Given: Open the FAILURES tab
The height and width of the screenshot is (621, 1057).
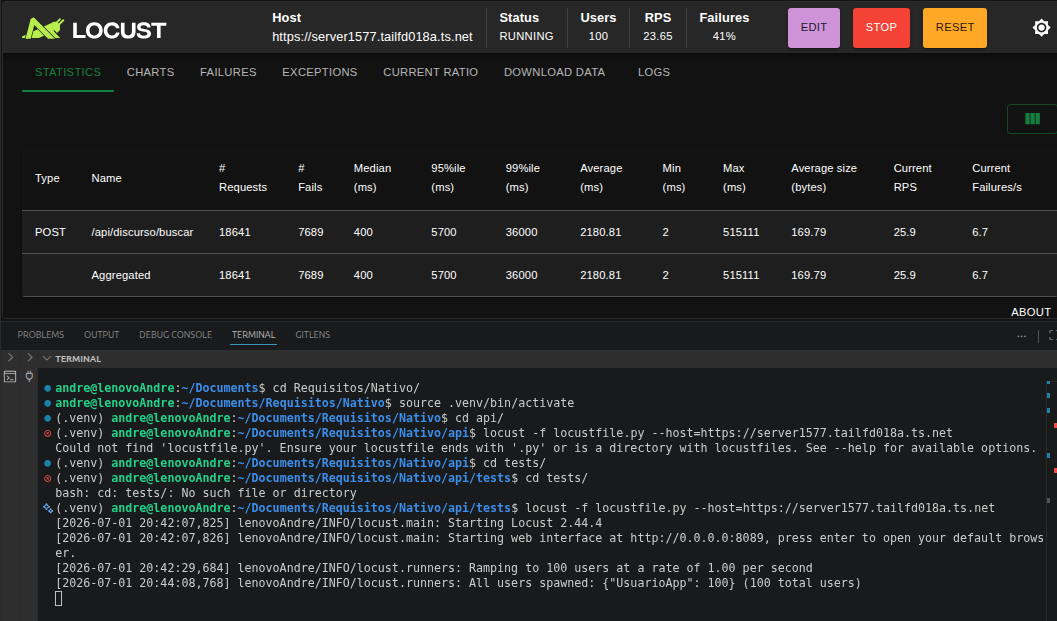Looking at the screenshot, I should [x=228, y=72].
